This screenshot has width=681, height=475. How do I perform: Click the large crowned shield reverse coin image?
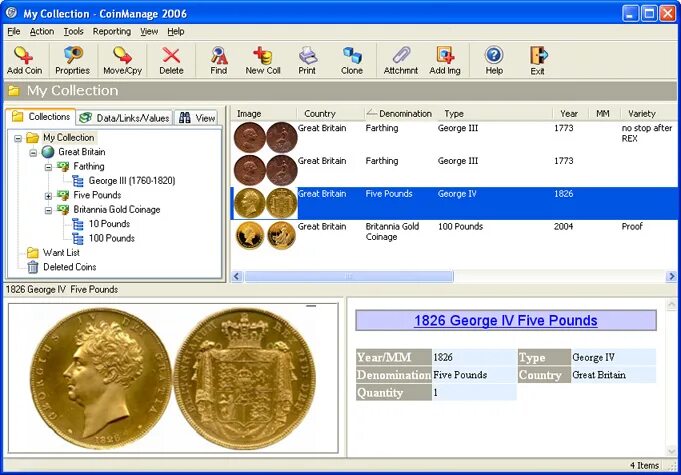(245, 379)
